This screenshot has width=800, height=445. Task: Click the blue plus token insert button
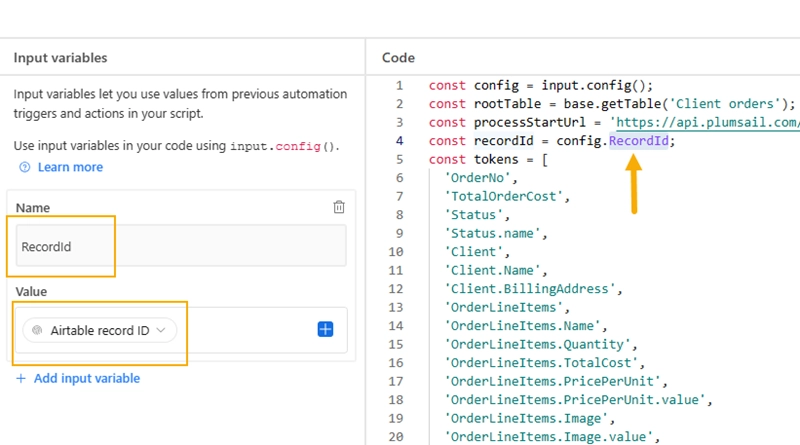pos(326,330)
